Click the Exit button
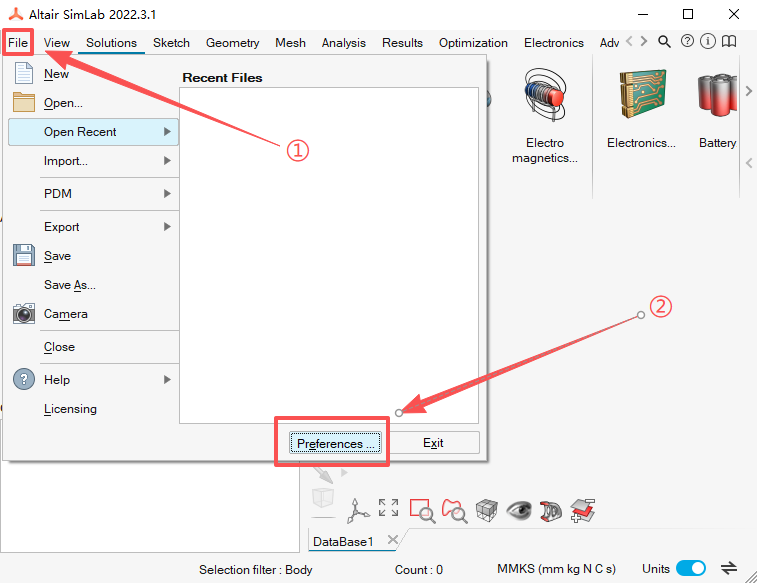Viewport: 757px width, 583px height. click(x=433, y=443)
